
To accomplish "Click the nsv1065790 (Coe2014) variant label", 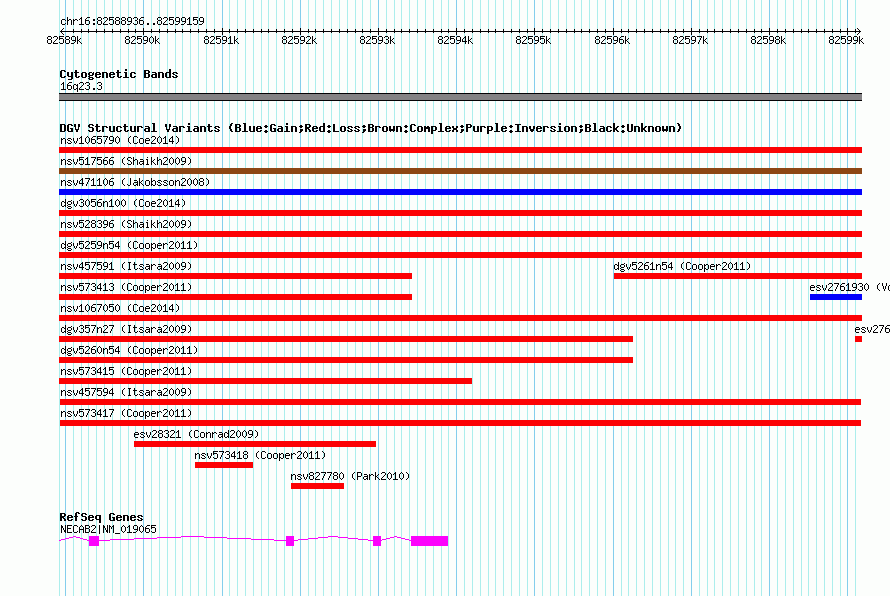I will click(120, 140).
